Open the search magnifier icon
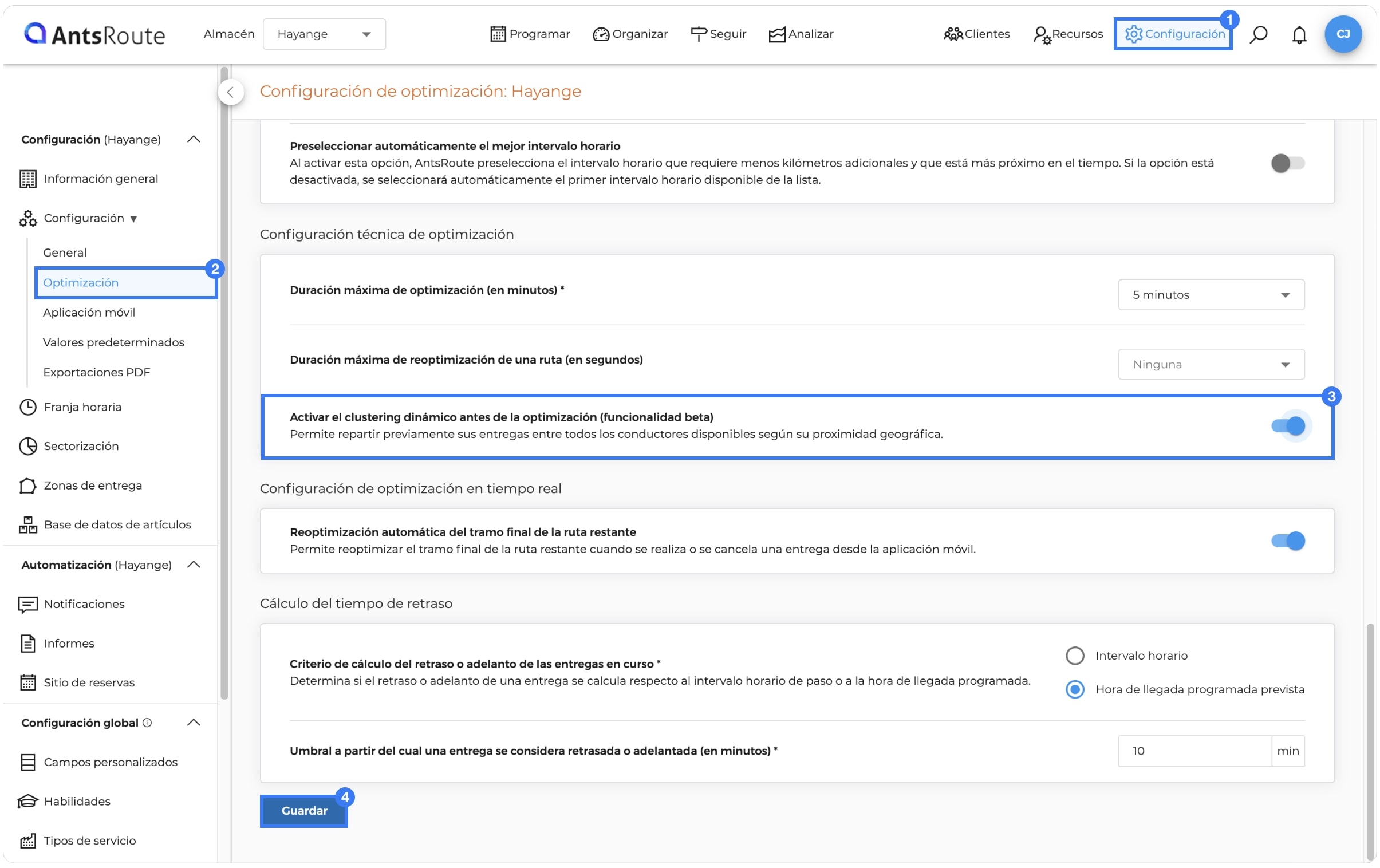 pos(1259,34)
